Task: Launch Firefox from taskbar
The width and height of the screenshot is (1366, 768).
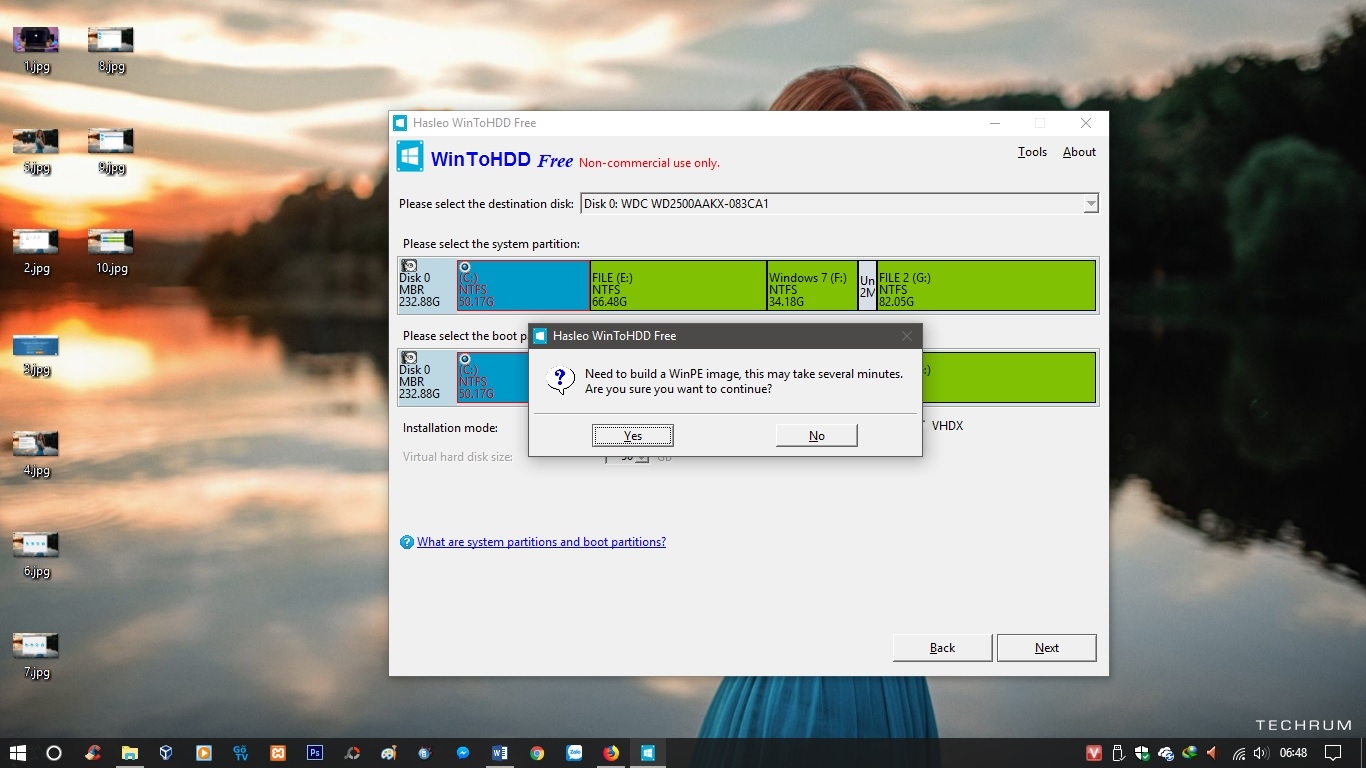Action: coord(611,753)
